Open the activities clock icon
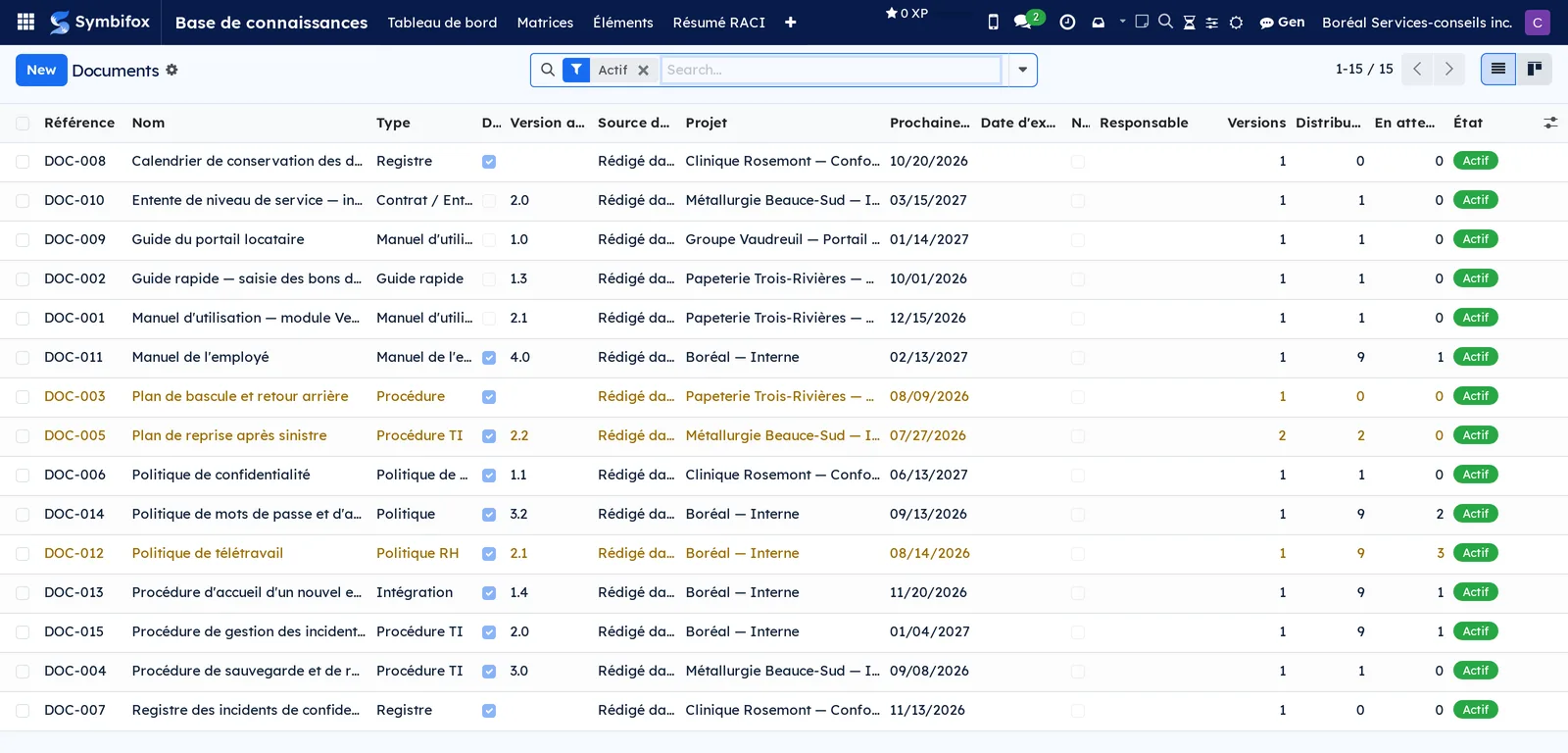 [1068, 22]
